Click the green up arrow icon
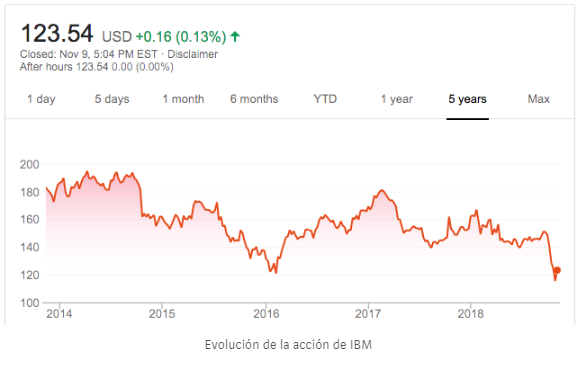The width and height of the screenshot is (582, 365). click(235, 36)
